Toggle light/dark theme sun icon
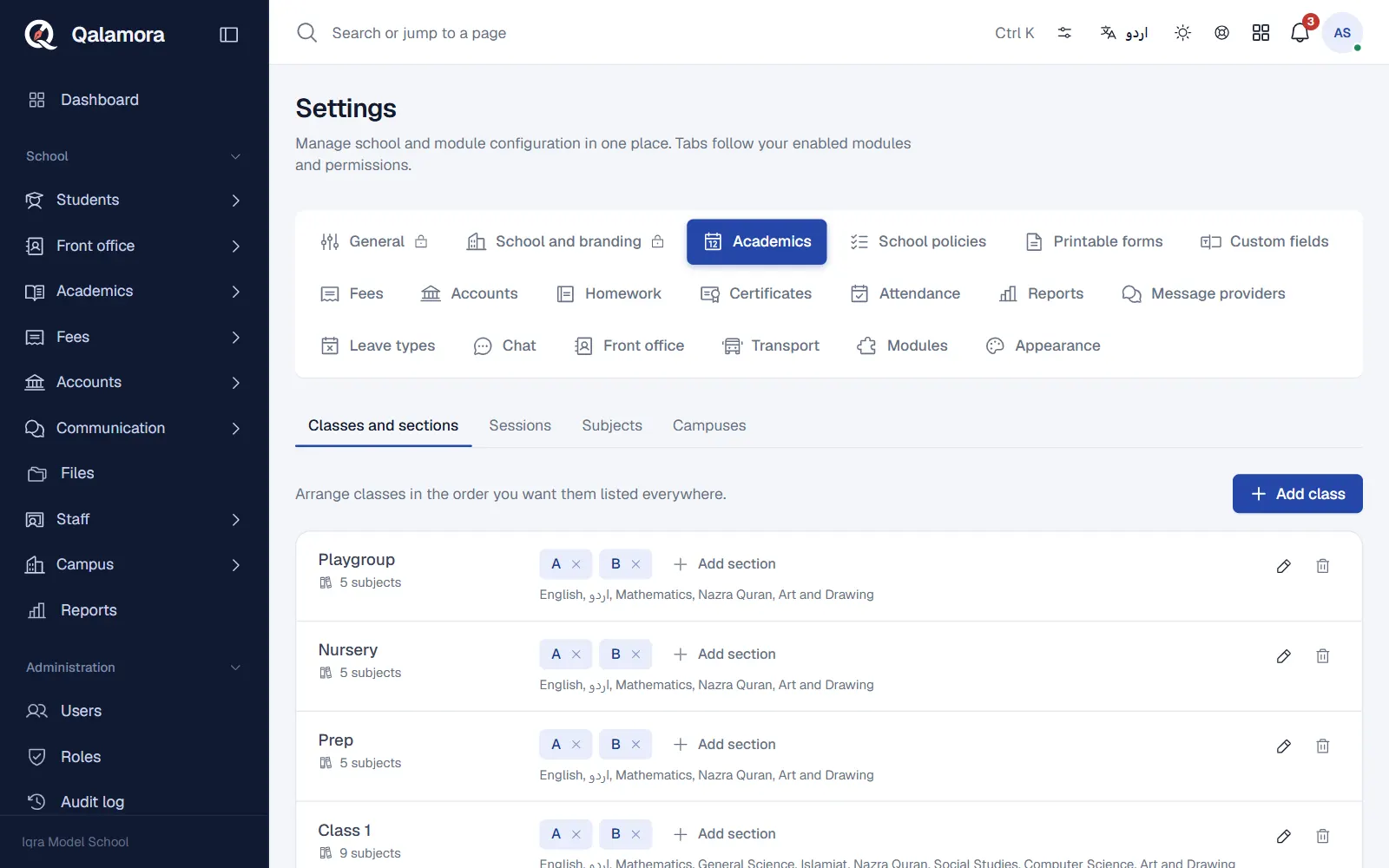 coord(1182,33)
